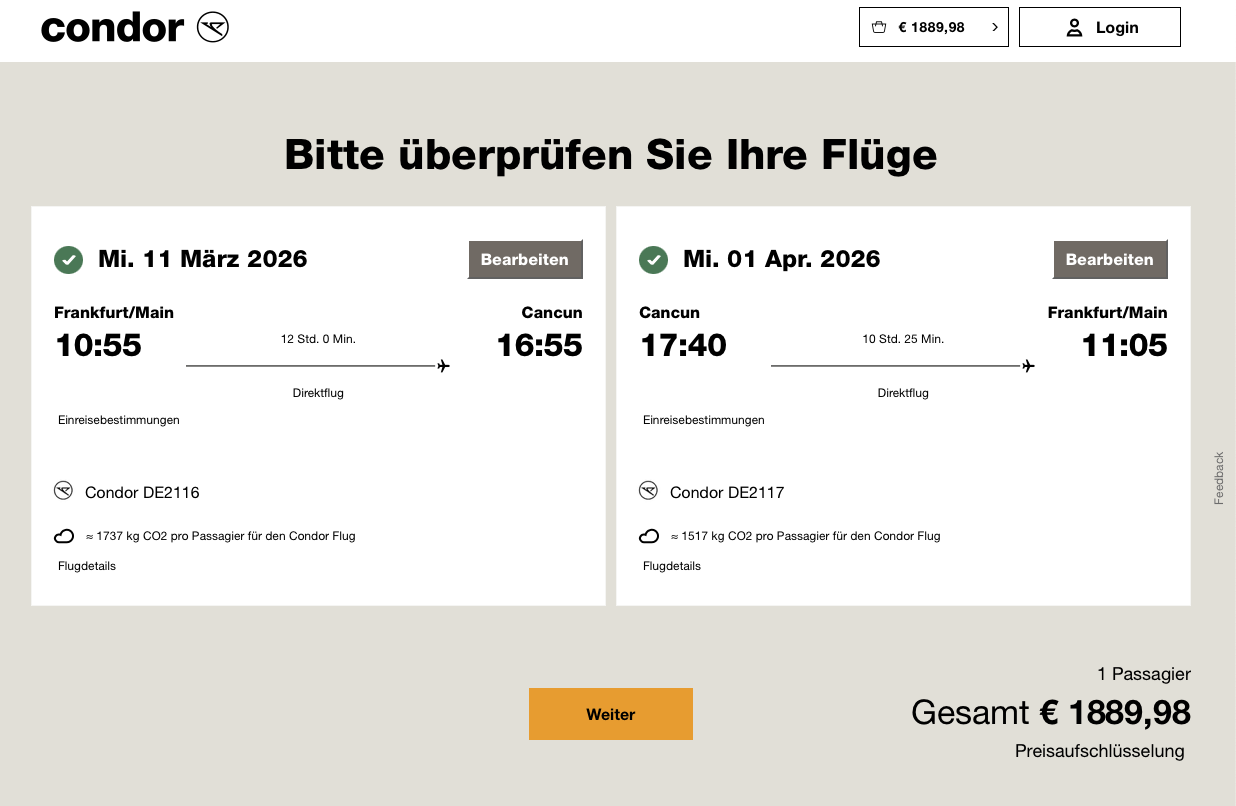Click Condor airline icon next to DE2117
This screenshot has height=806, width=1236.
649,491
